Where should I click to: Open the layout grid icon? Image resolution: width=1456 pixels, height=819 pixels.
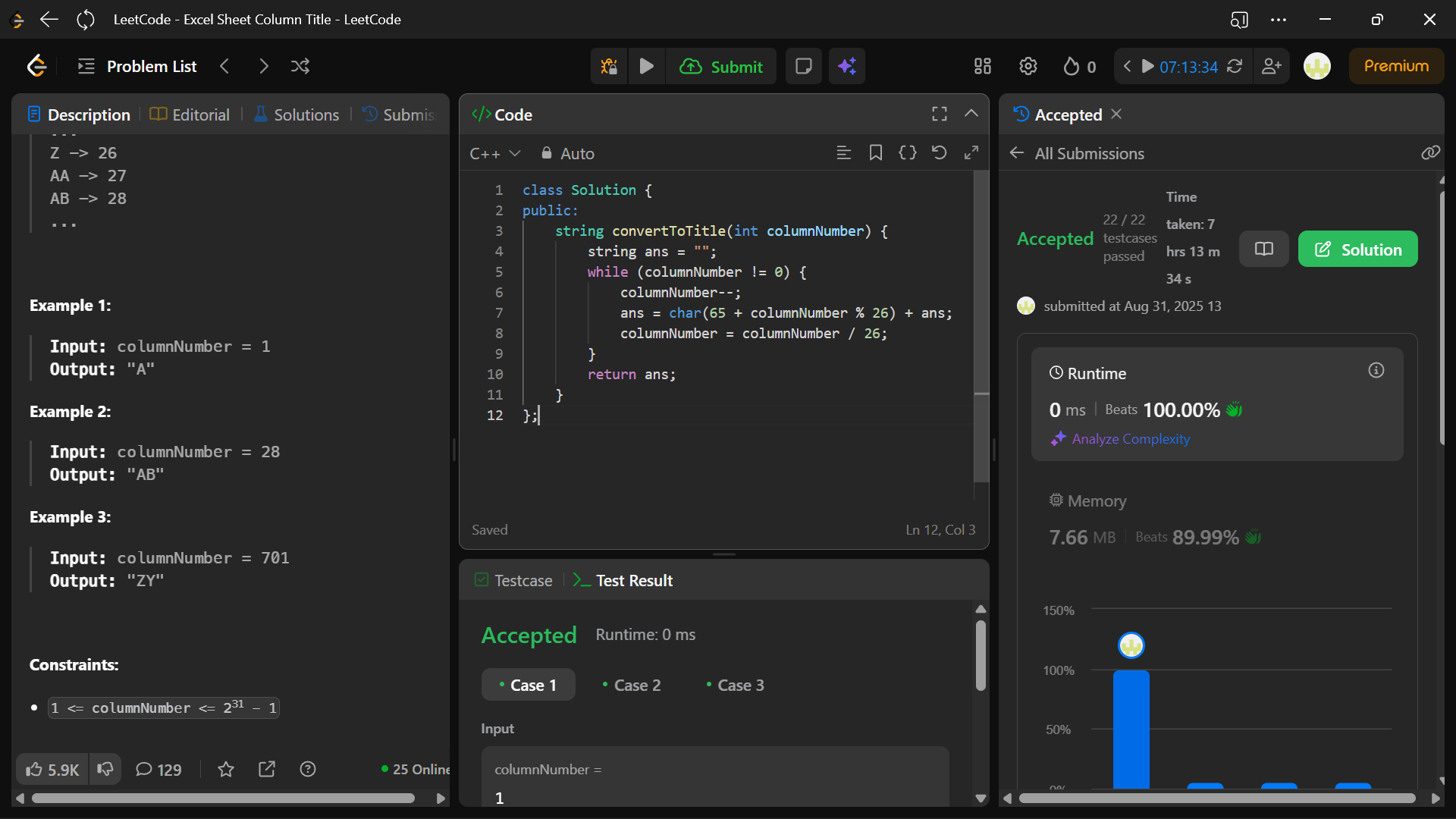point(983,67)
